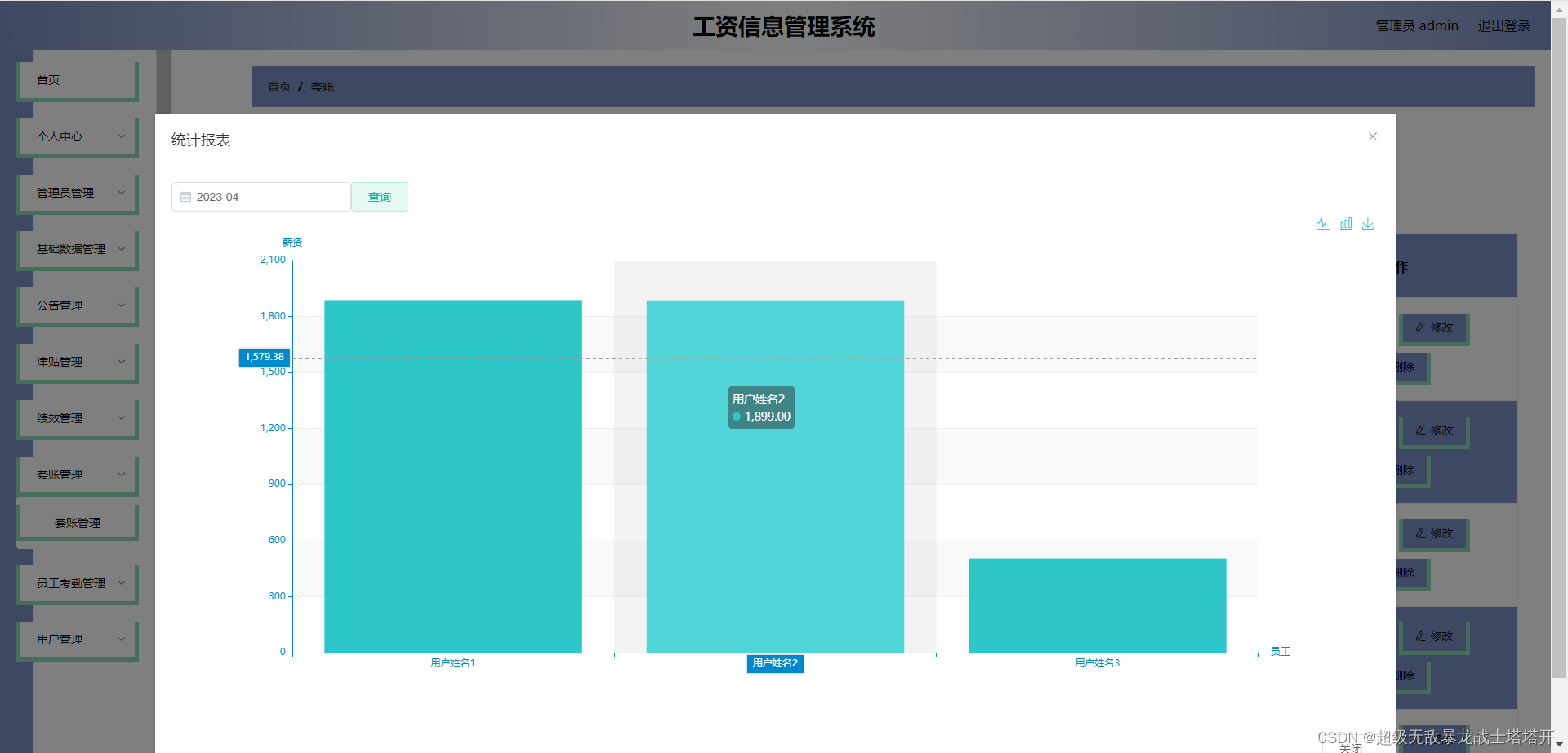Click the 统计报表 dialog title
The height and width of the screenshot is (753, 1568).
[201, 140]
